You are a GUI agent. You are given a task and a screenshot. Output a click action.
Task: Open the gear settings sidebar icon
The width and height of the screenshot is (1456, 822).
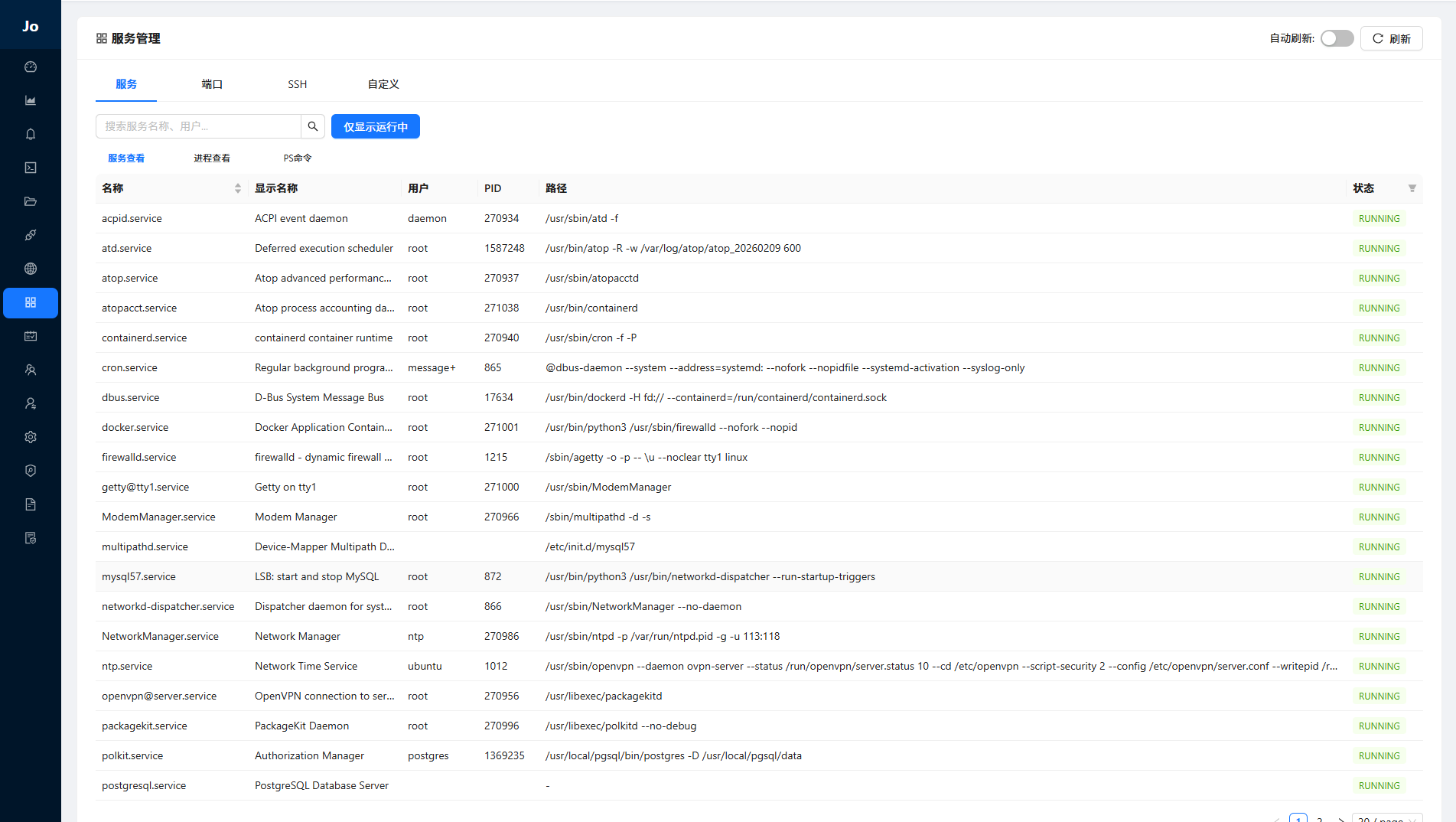pyautogui.click(x=31, y=438)
